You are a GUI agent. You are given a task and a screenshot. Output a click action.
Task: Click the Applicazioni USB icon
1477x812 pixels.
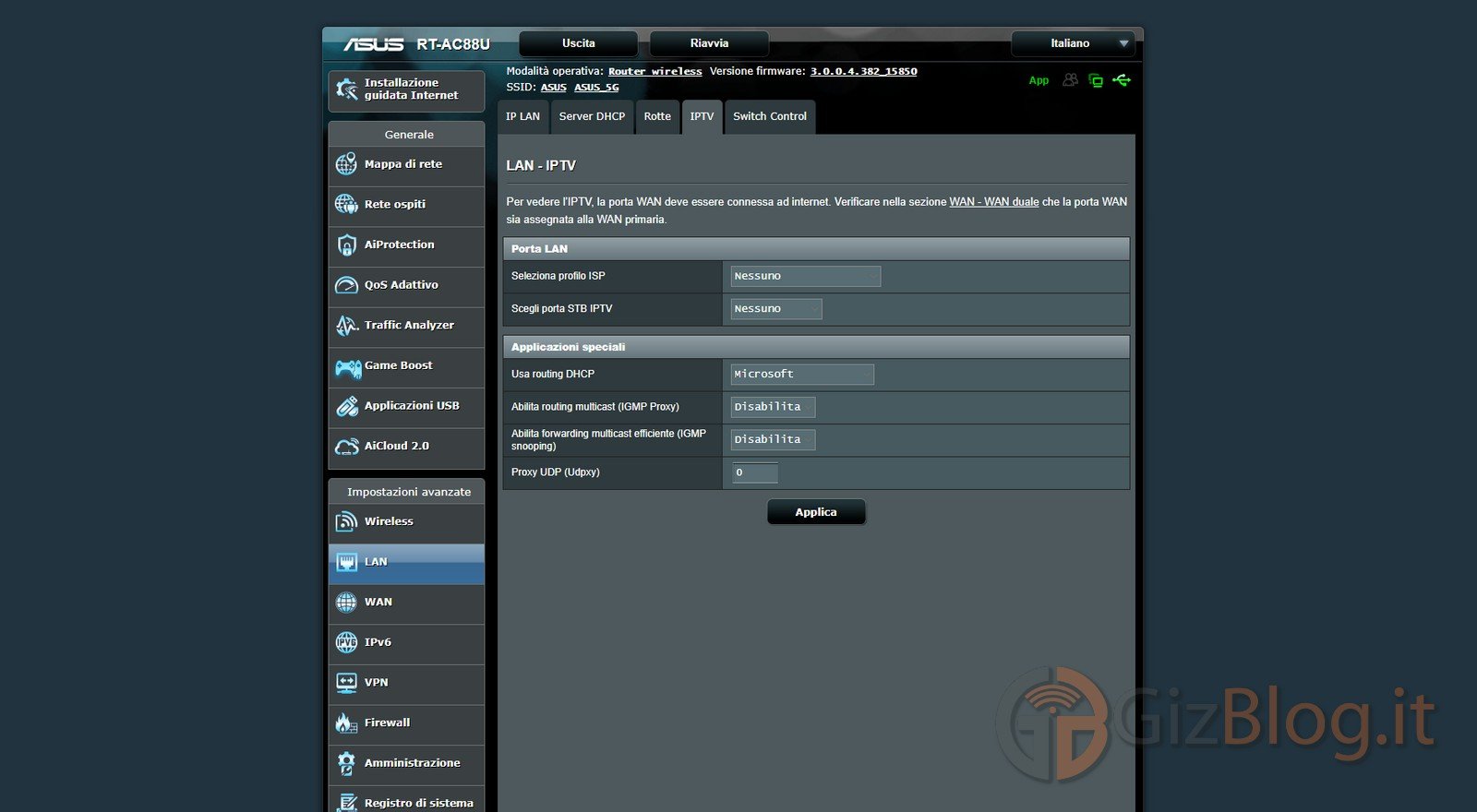tap(346, 406)
